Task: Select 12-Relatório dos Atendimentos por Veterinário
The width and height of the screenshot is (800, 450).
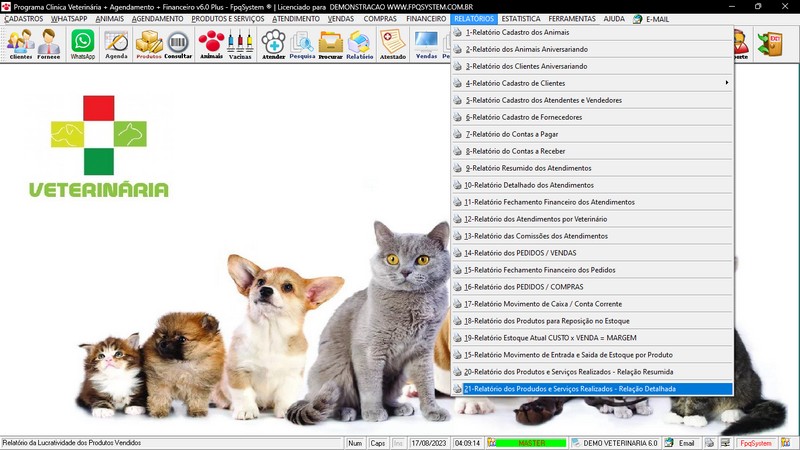Action: tap(592, 219)
